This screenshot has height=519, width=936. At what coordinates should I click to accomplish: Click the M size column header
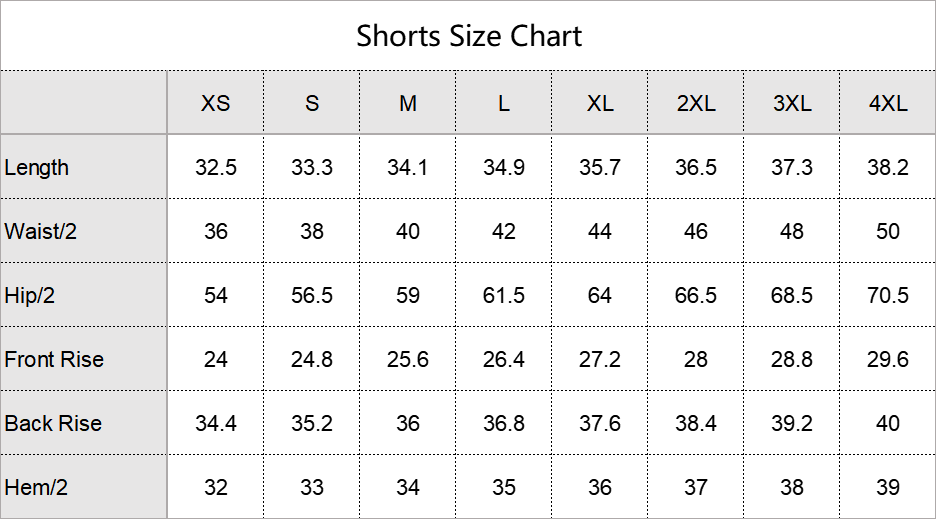(408, 104)
